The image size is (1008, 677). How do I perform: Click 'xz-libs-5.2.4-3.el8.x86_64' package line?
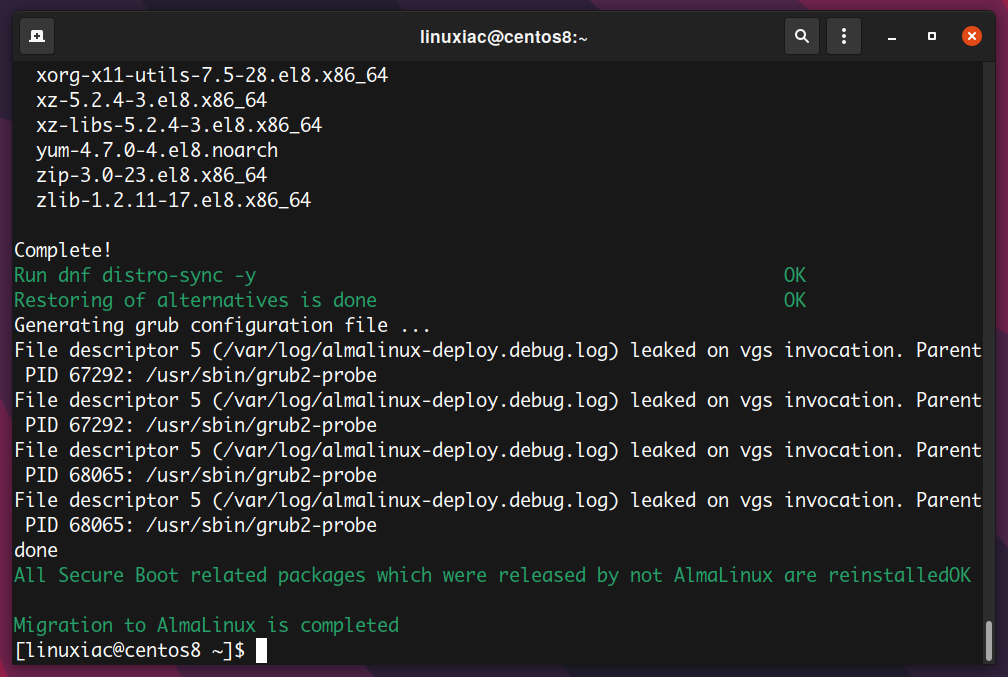[x=179, y=125]
